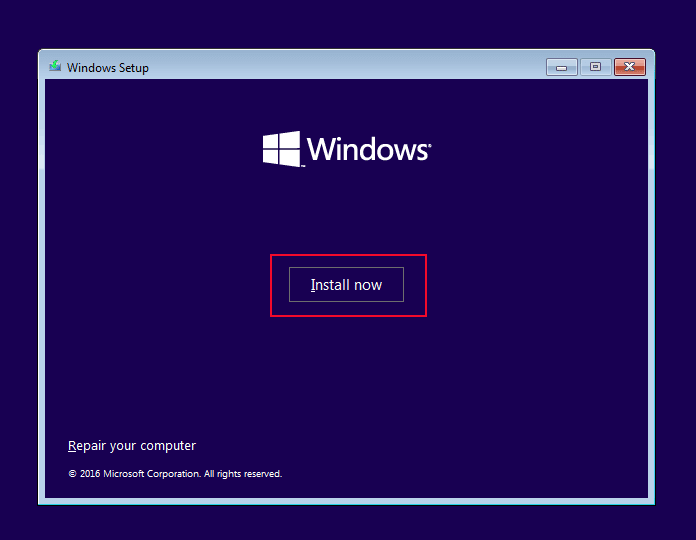Maximize the Windows Setup window

pyautogui.click(x=595, y=67)
